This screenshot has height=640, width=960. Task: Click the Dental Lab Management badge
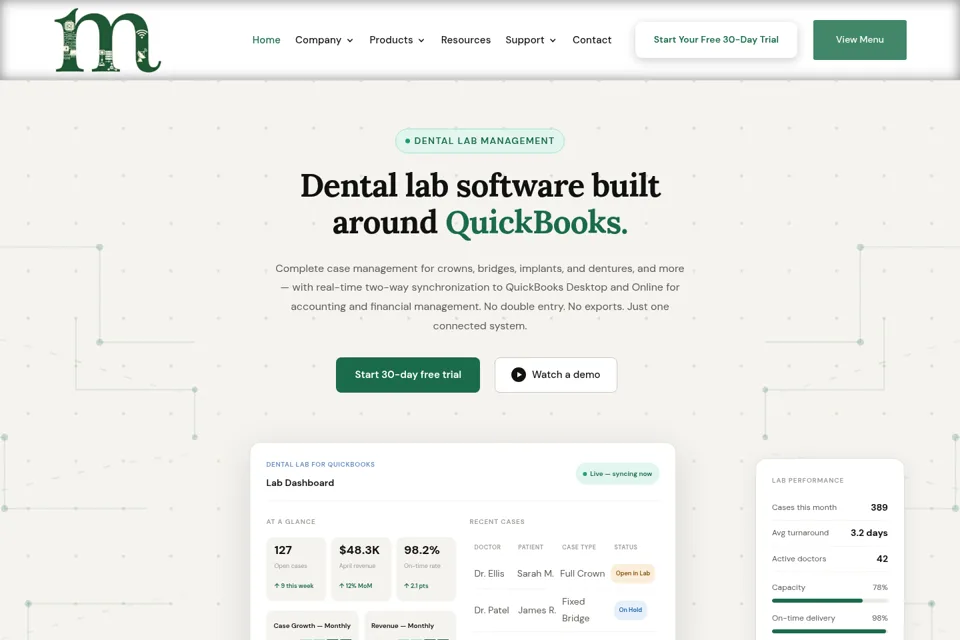click(x=480, y=141)
